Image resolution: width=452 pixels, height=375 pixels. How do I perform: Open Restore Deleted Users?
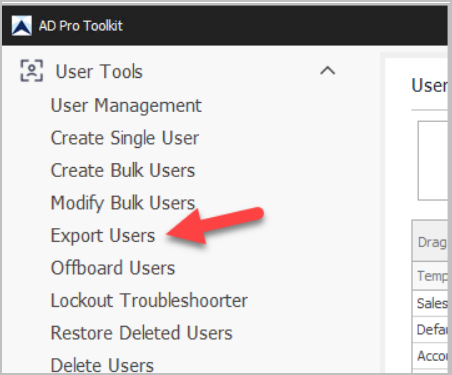pyautogui.click(x=141, y=333)
